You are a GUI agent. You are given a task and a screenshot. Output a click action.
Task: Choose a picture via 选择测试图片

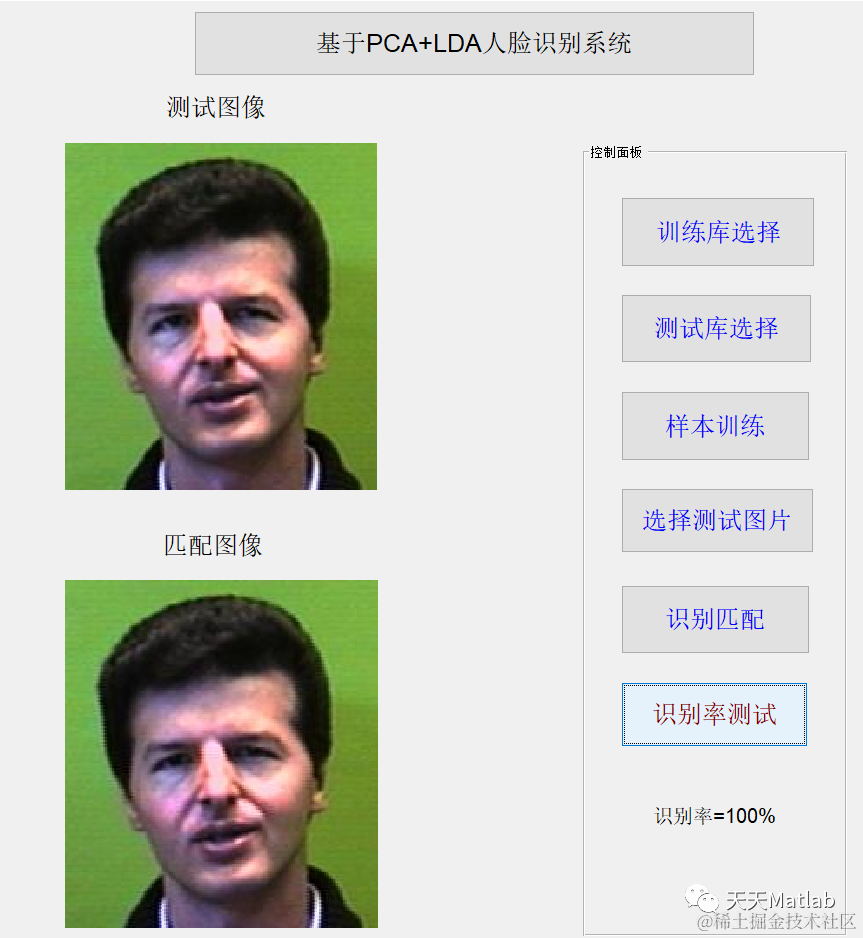(x=717, y=520)
